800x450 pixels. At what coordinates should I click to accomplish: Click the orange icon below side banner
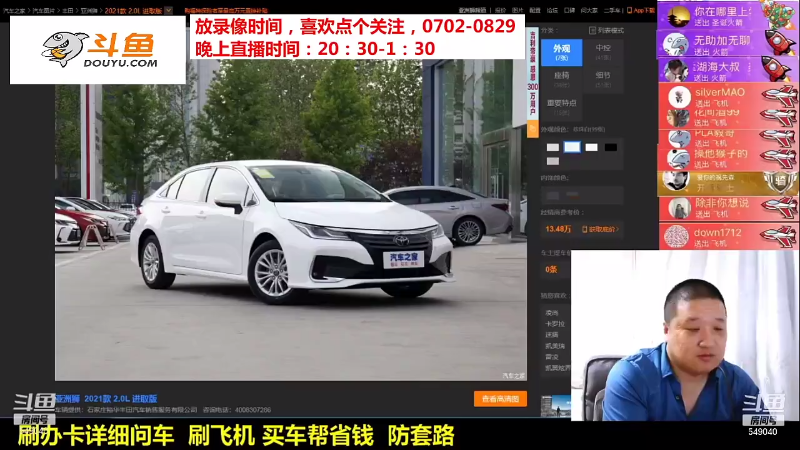pyautogui.click(x=532, y=129)
